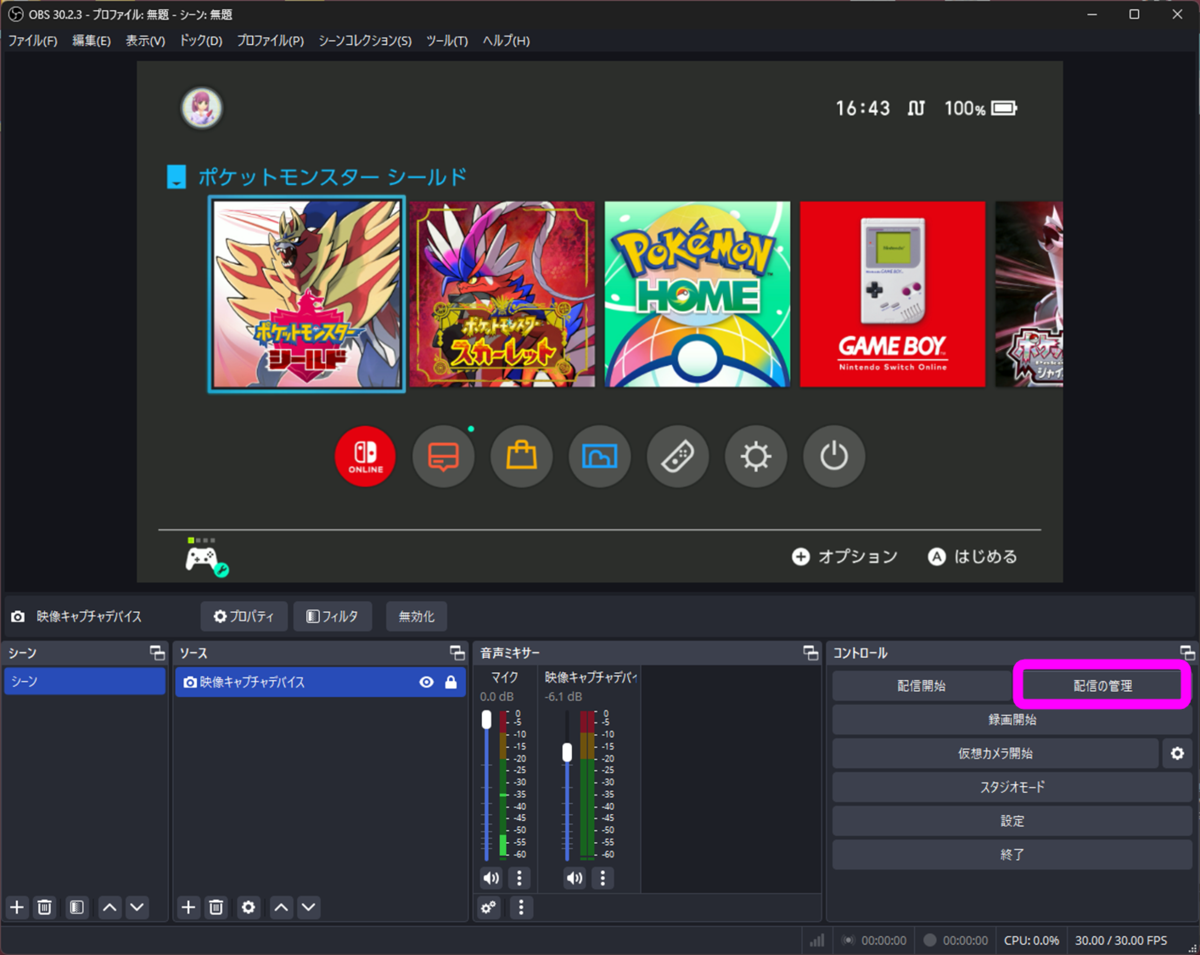Open the プロファイル(P) menu
Image resolution: width=1200 pixels, height=955 pixels.
(270, 41)
